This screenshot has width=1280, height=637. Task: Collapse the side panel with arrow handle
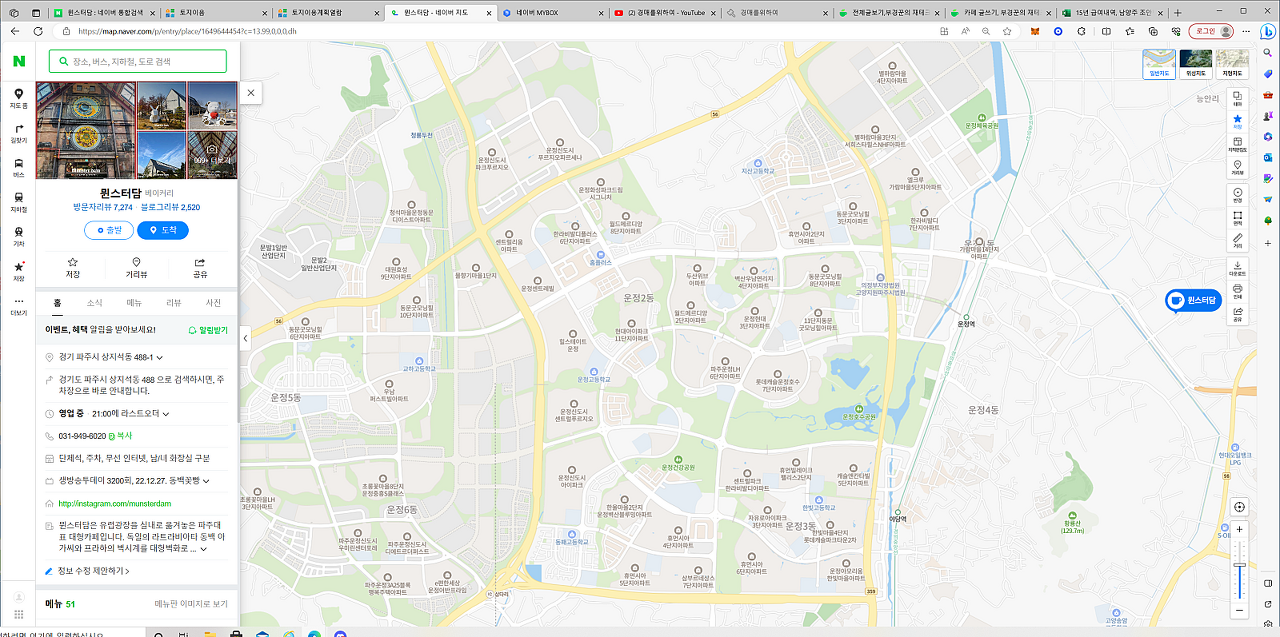[245, 339]
